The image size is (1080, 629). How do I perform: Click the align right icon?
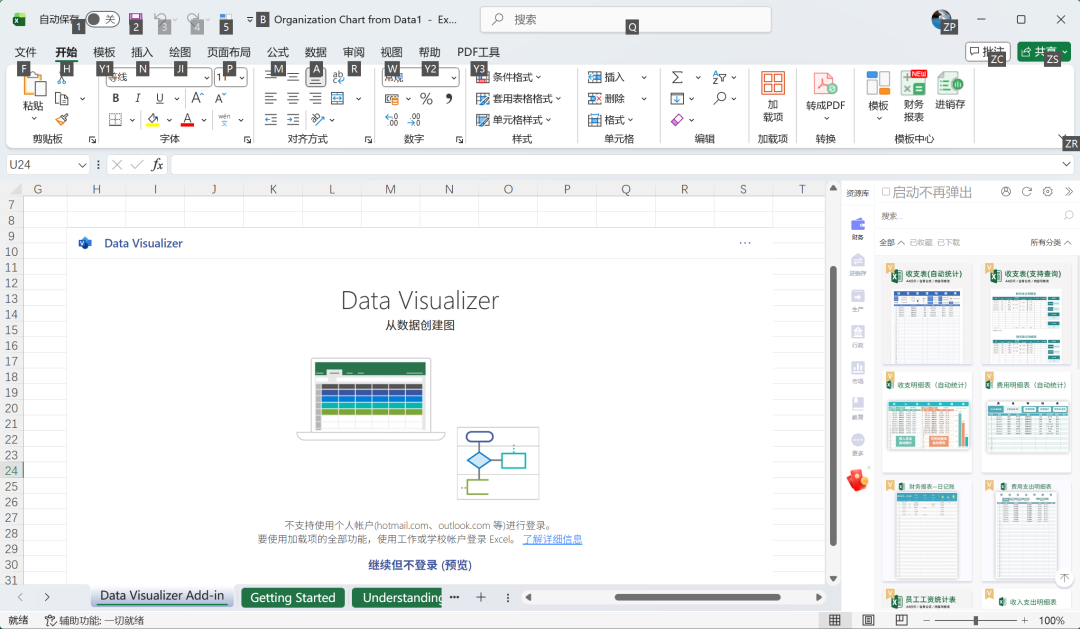[315, 99]
